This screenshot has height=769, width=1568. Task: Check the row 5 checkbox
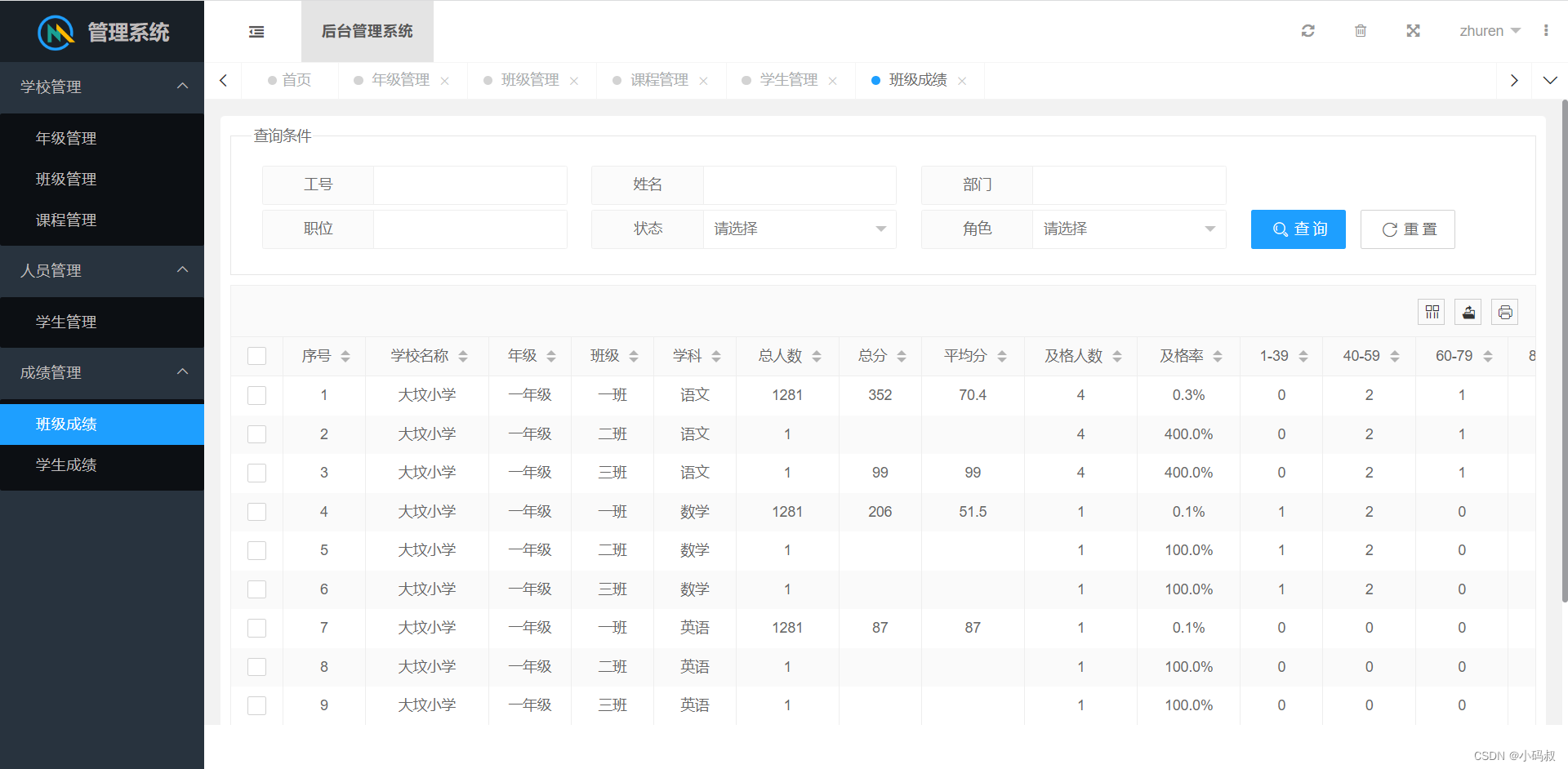pyautogui.click(x=256, y=550)
